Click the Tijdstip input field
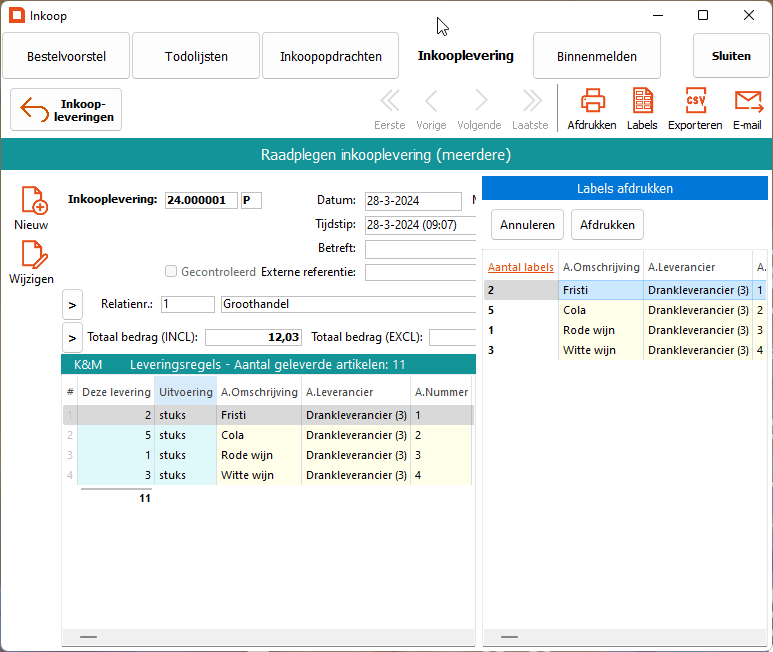Screen dimensions: 773x652 pyautogui.click(x=421, y=225)
